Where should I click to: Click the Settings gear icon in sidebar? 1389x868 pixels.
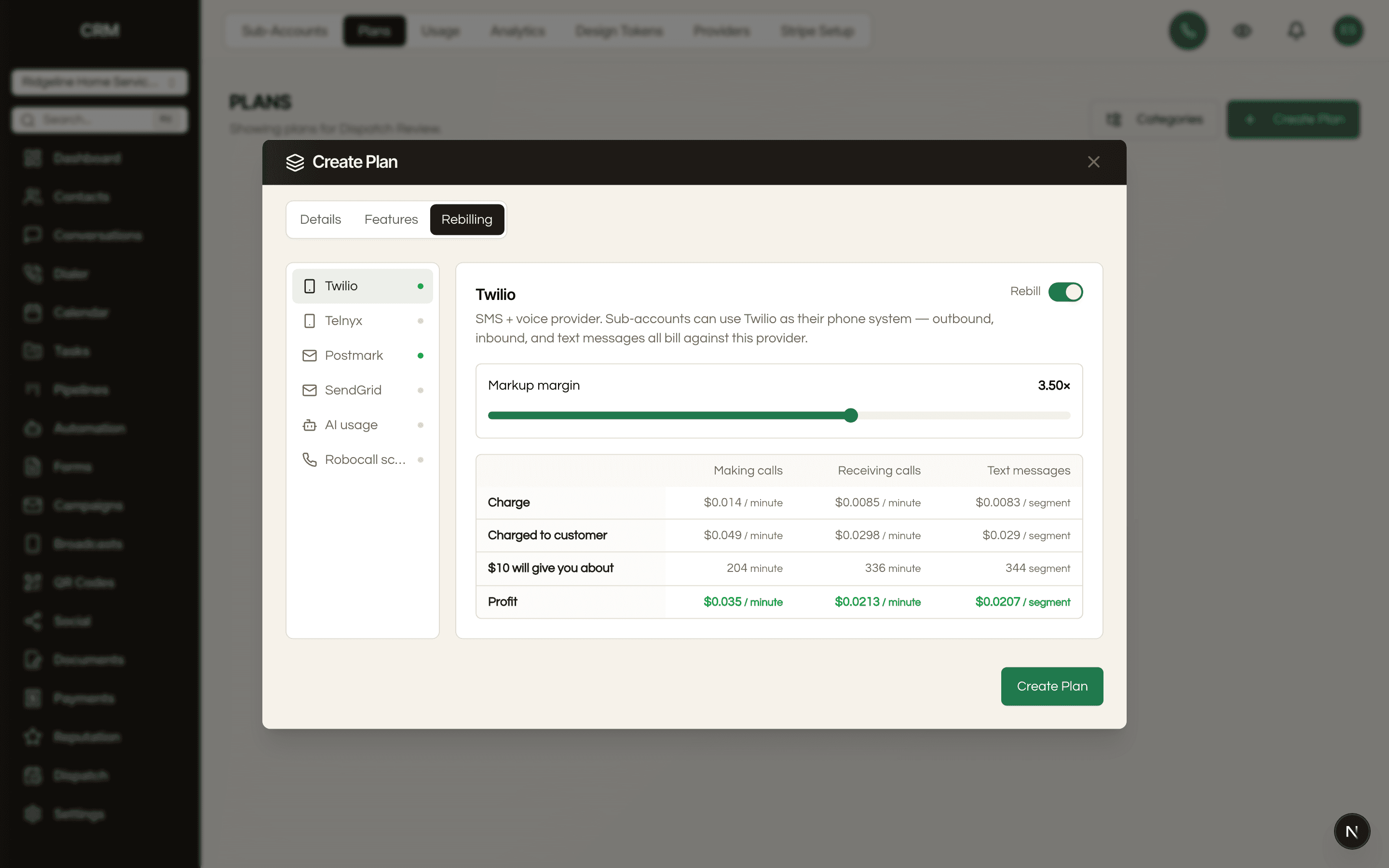(x=33, y=814)
